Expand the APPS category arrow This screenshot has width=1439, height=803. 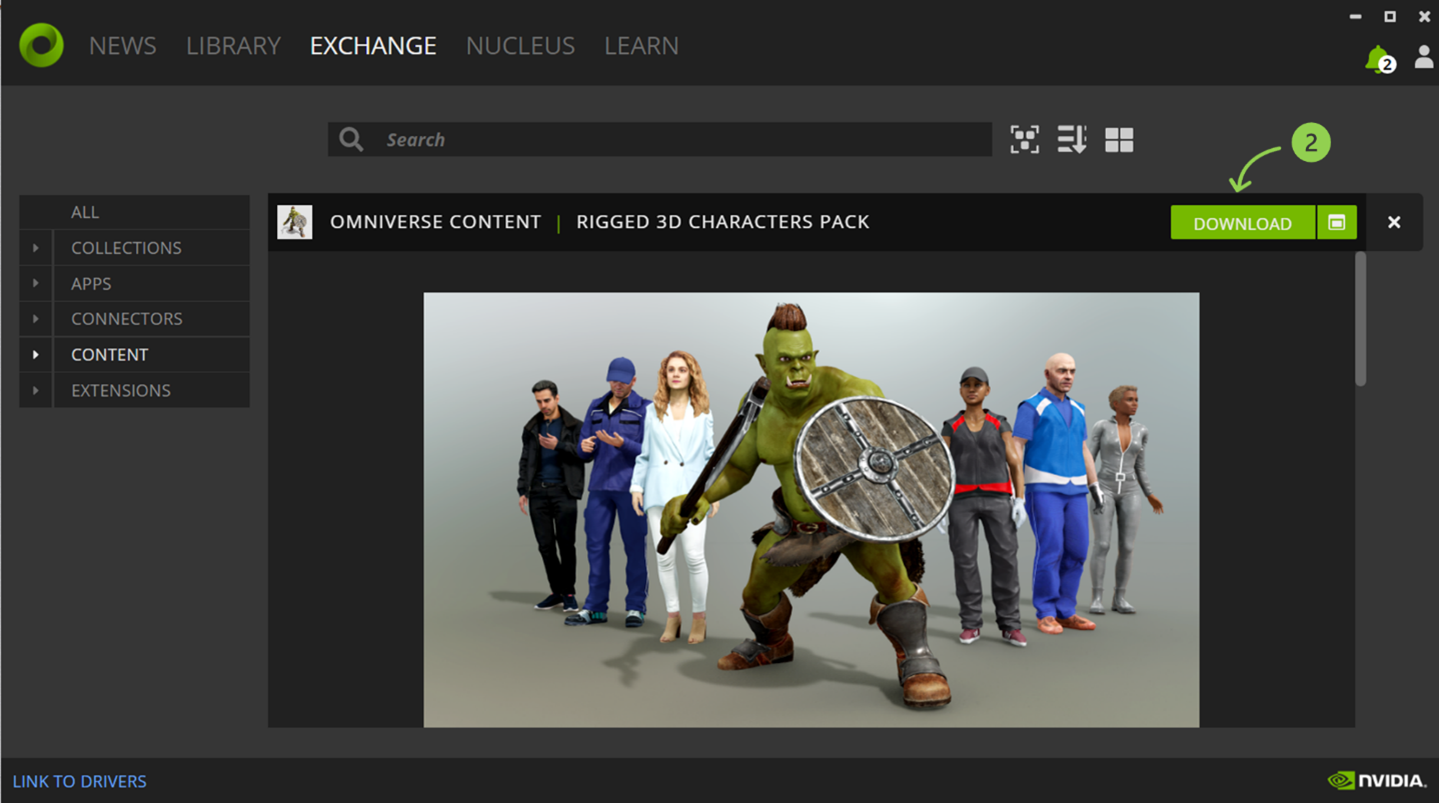[36, 283]
